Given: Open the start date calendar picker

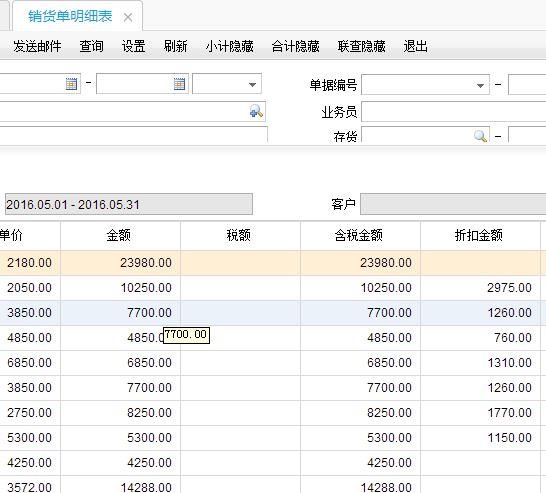Looking at the screenshot, I should click(x=71, y=84).
